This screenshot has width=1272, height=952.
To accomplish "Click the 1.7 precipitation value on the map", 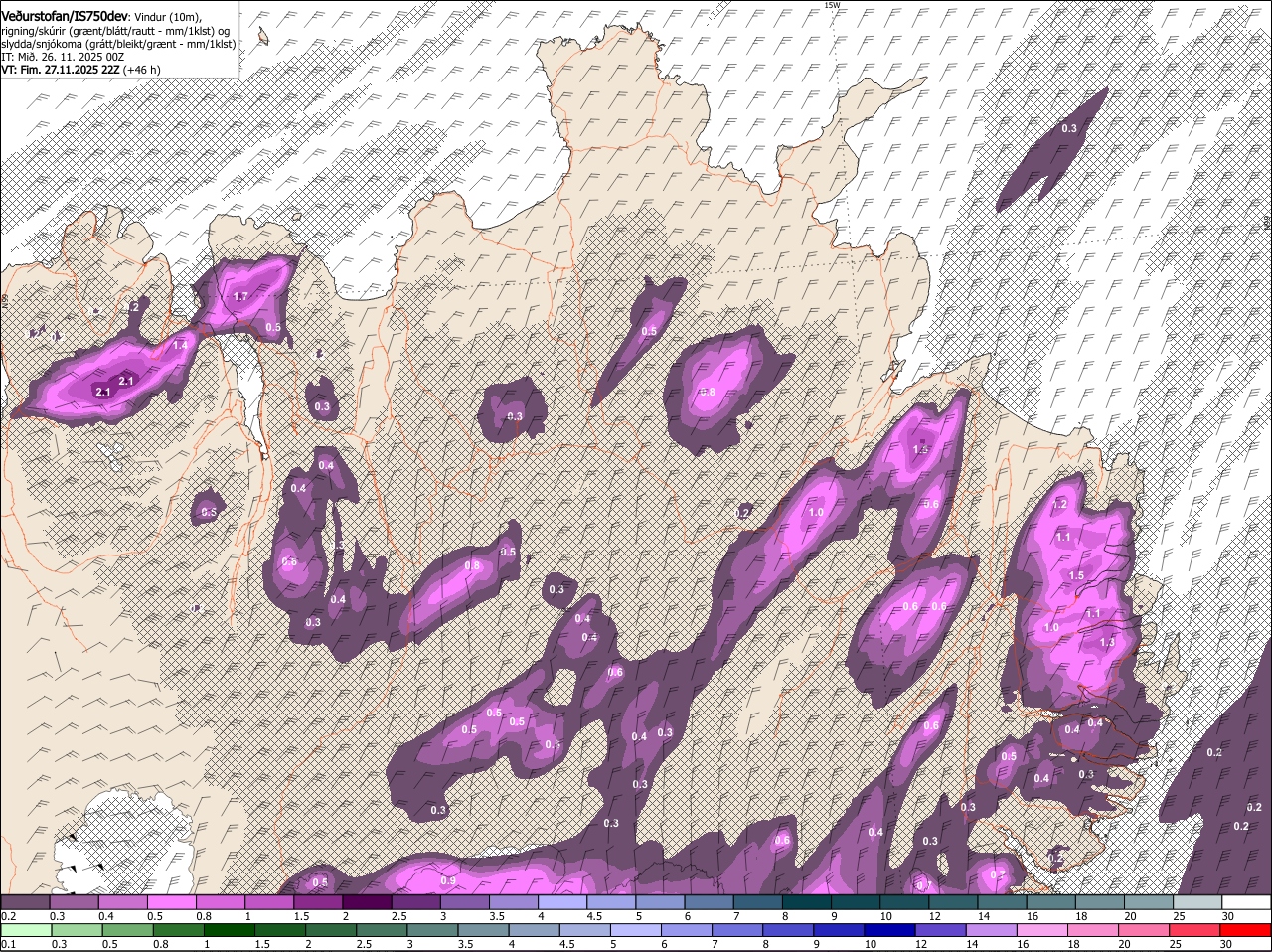I will [240, 296].
